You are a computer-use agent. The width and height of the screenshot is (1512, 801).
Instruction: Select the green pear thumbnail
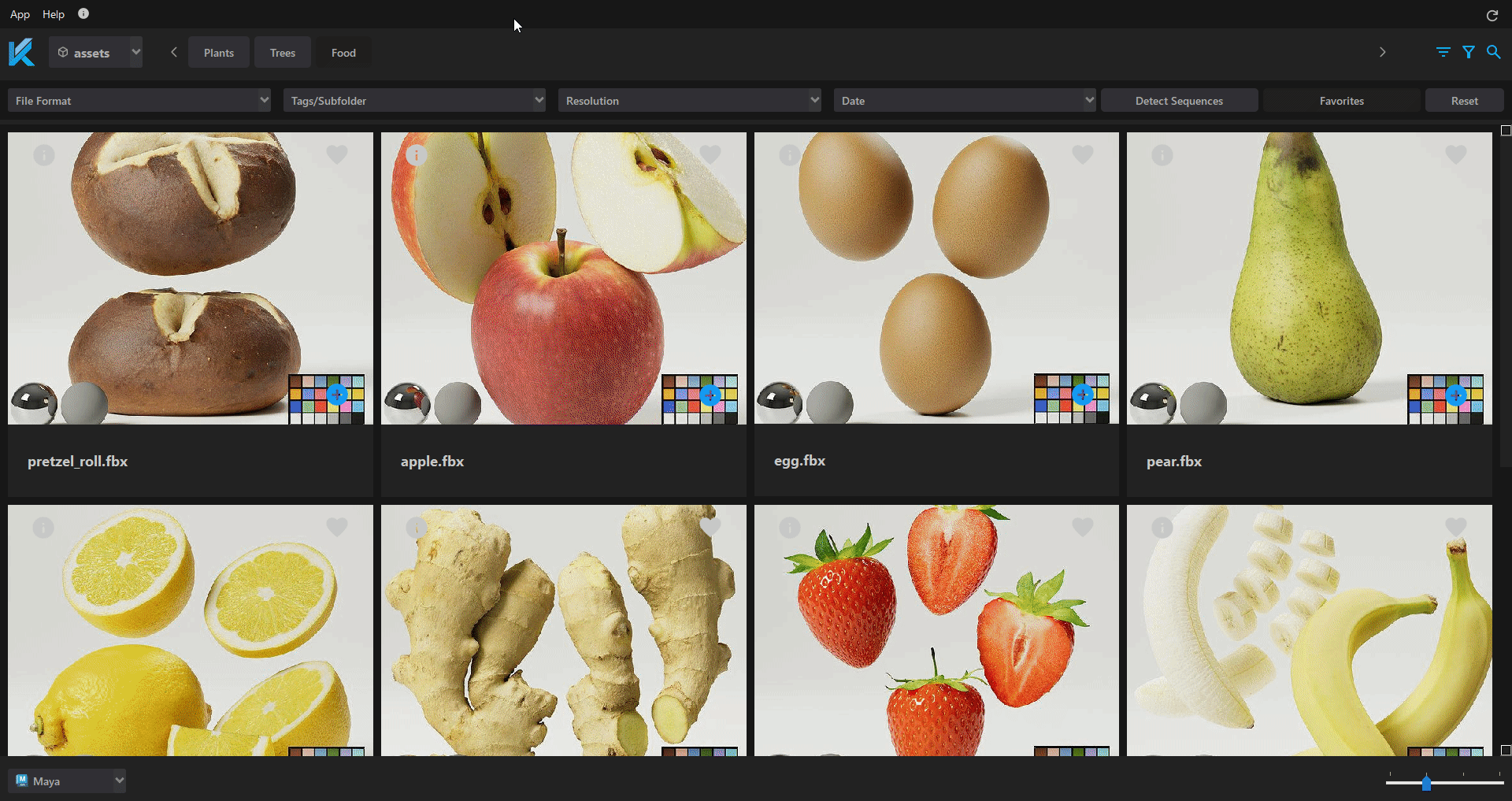click(1310, 278)
